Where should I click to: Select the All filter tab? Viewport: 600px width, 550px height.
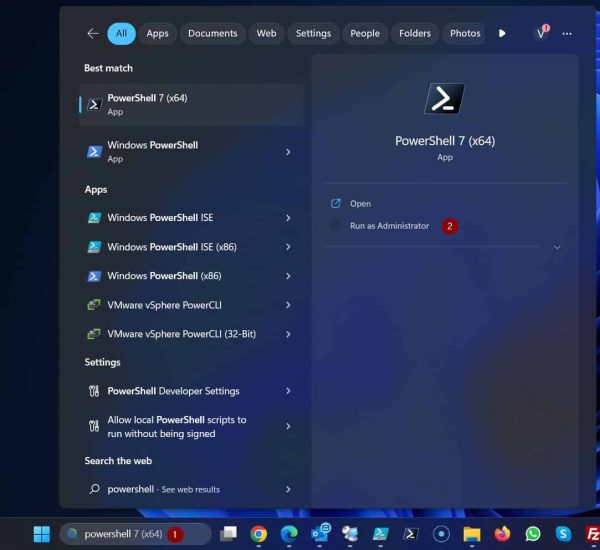click(121, 34)
